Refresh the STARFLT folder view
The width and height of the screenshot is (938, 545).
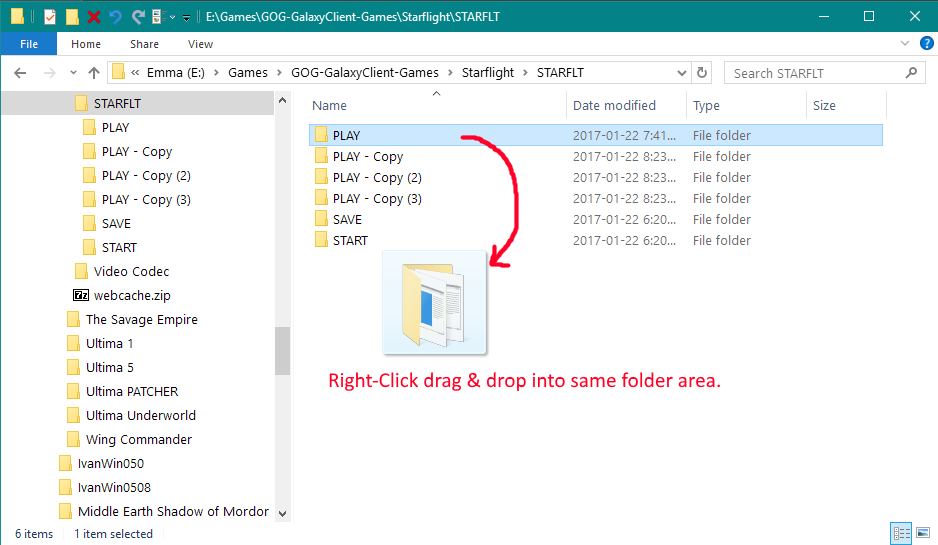(x=702, y=73)
